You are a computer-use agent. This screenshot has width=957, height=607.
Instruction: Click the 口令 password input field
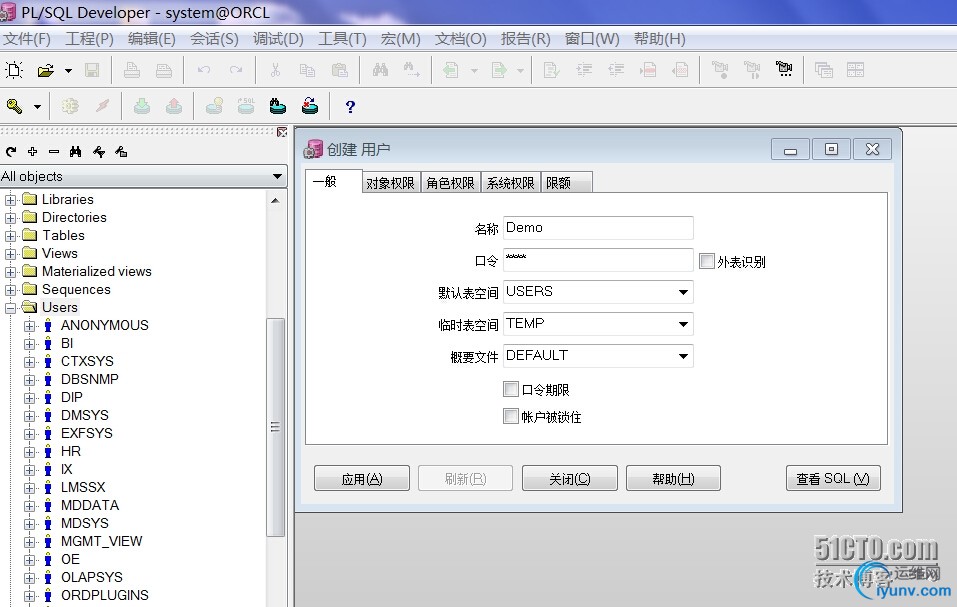598,260
